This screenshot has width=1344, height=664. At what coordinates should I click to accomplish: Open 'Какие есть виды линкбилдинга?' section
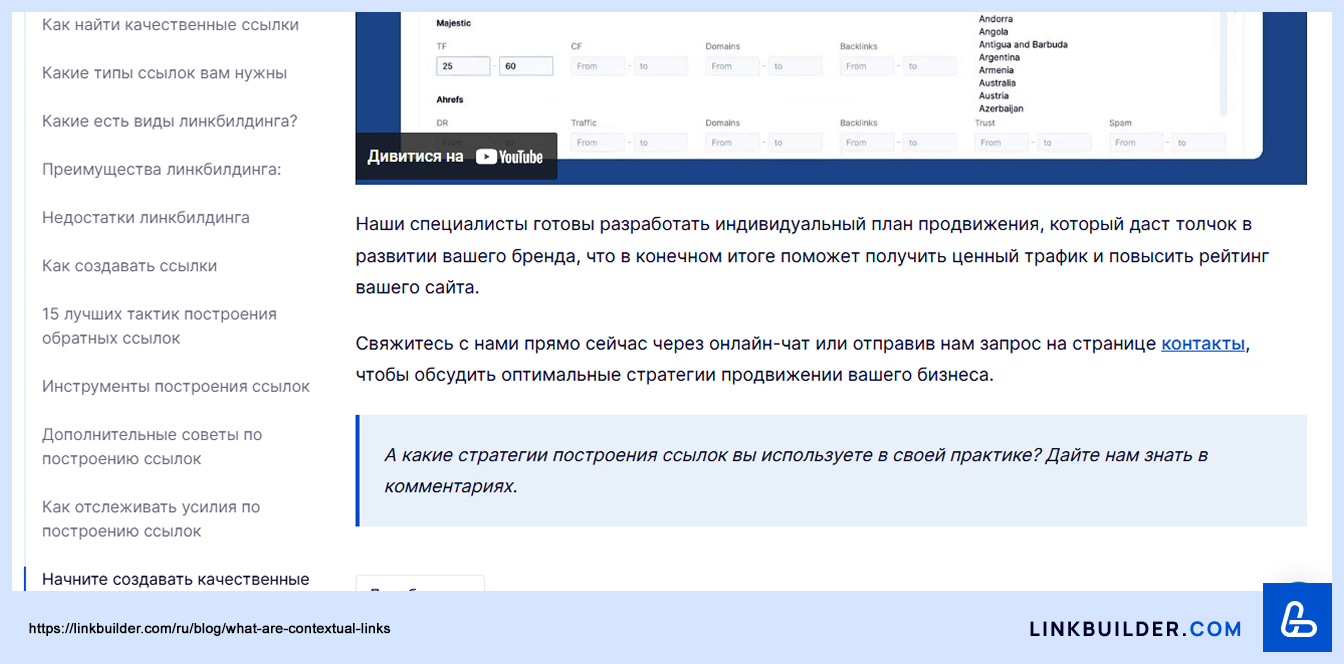click(170, 121)
